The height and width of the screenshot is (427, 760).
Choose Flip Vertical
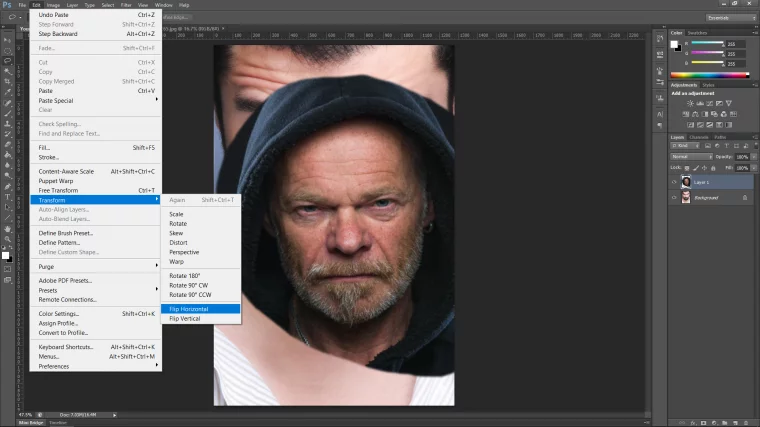pyautogui.click(x=201, y=318)
